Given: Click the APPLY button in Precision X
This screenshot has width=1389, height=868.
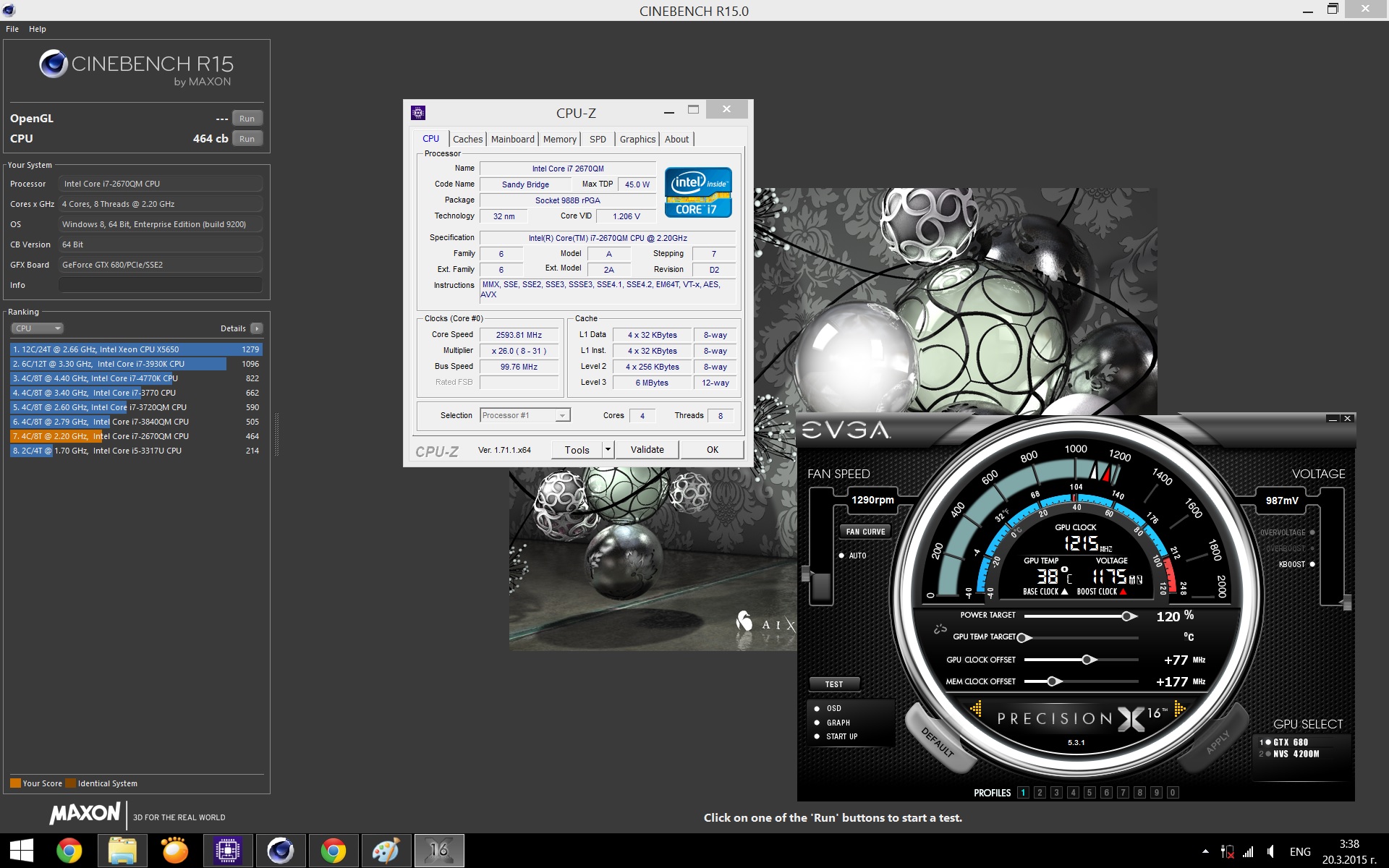Looking at the screenshot, I should coord(1218,742).
